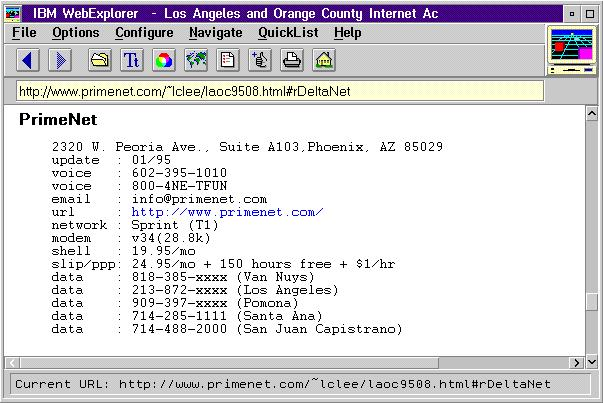Go to the home page icon
The height and width of the screenshot is (403, 603).
324,60
